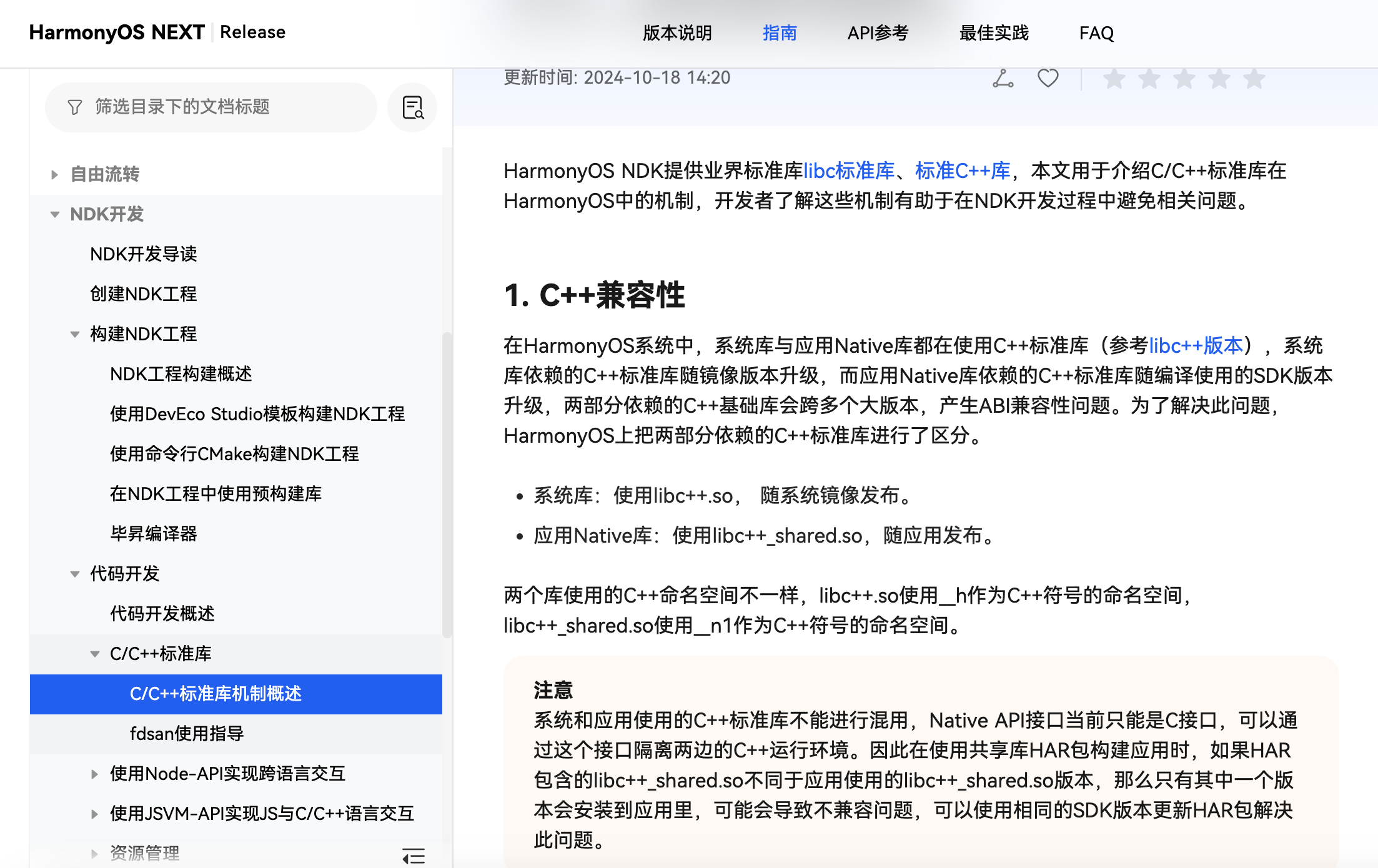The image size is (1378, 868).
Task: Switch to the 最佳实践 tab
Action: point(994,32)
